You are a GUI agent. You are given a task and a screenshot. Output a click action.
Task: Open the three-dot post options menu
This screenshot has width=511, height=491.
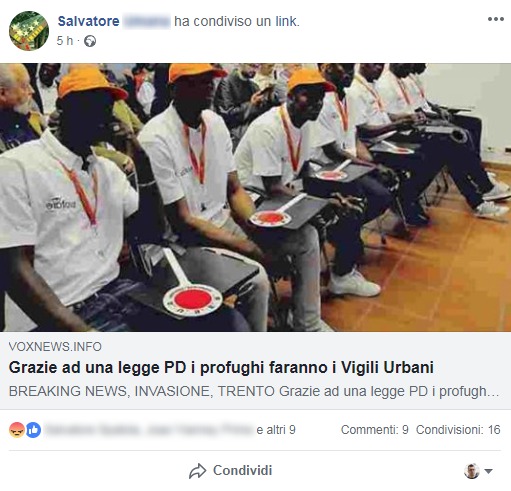coord(496,19)
